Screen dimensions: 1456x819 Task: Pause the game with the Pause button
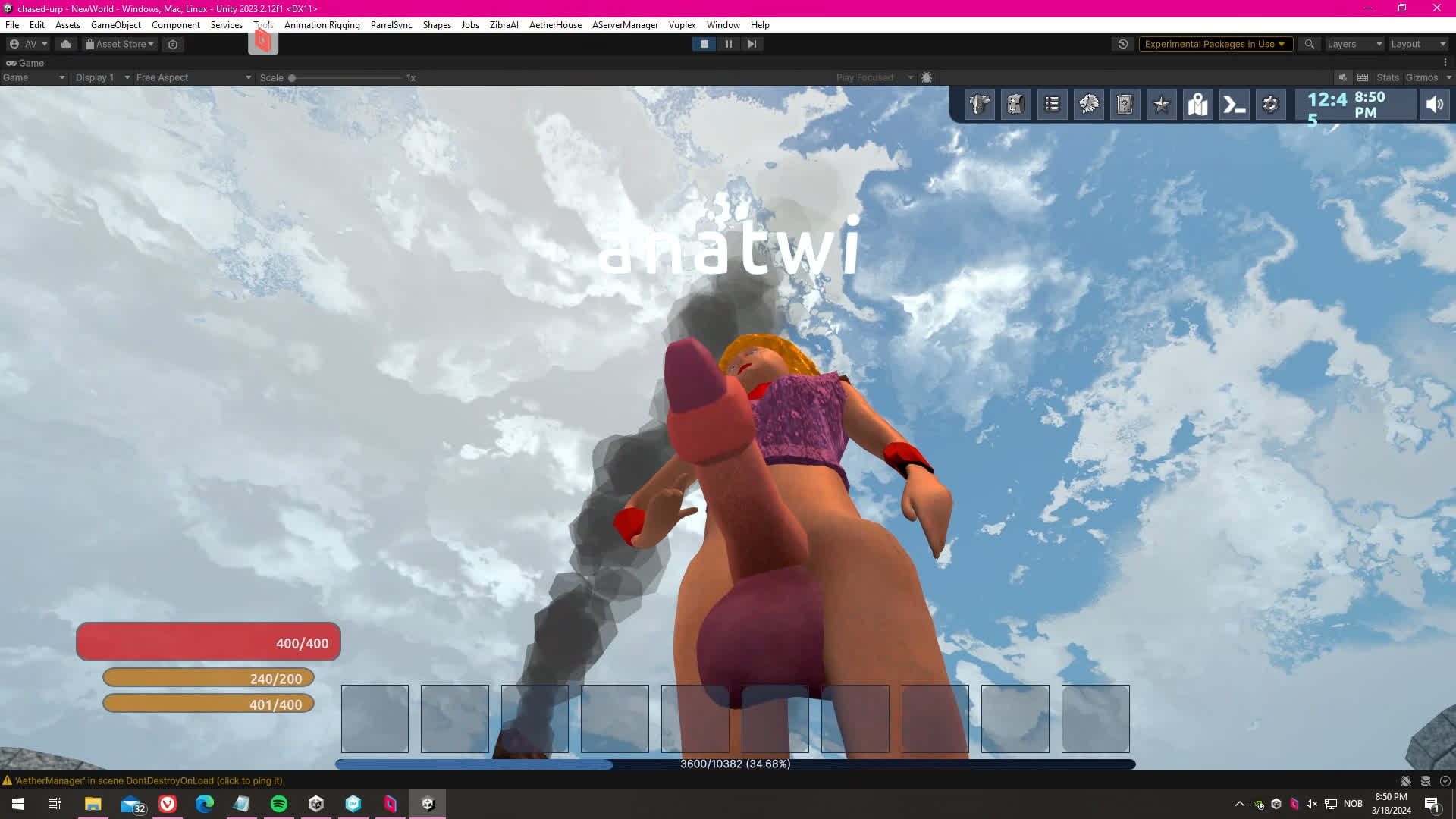728,44
